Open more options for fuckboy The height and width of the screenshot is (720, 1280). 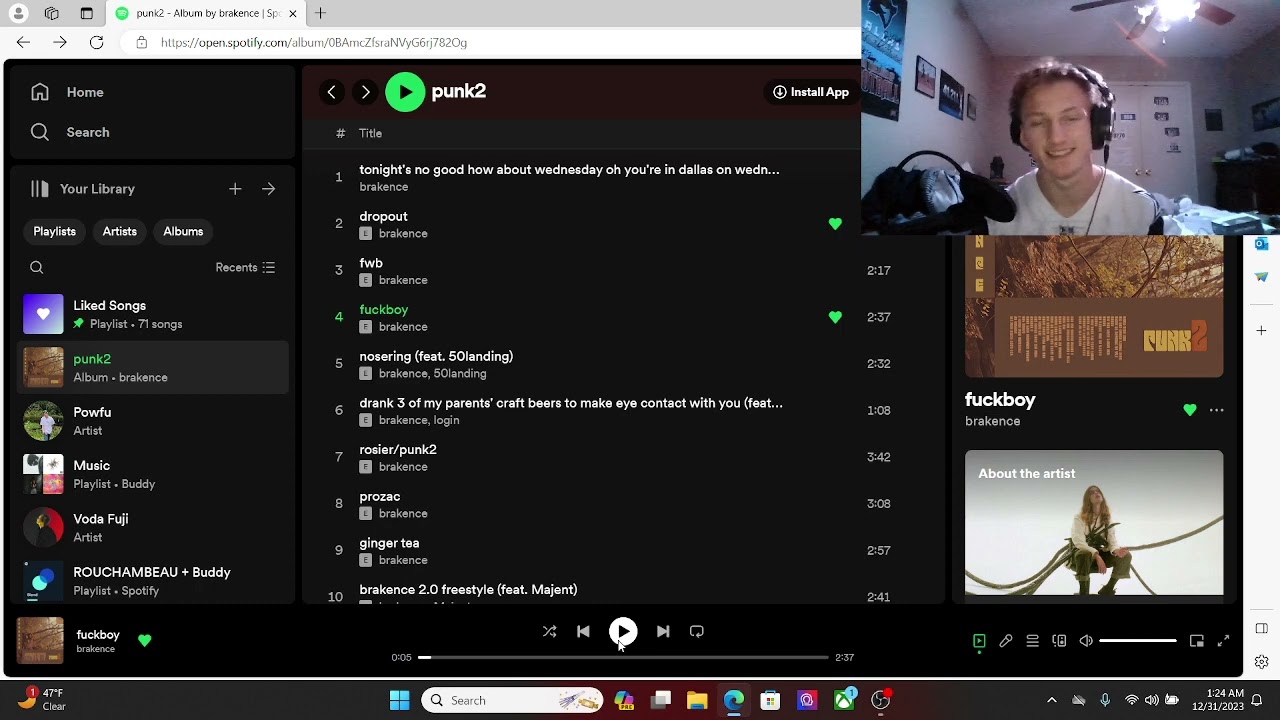point(1216,410)
